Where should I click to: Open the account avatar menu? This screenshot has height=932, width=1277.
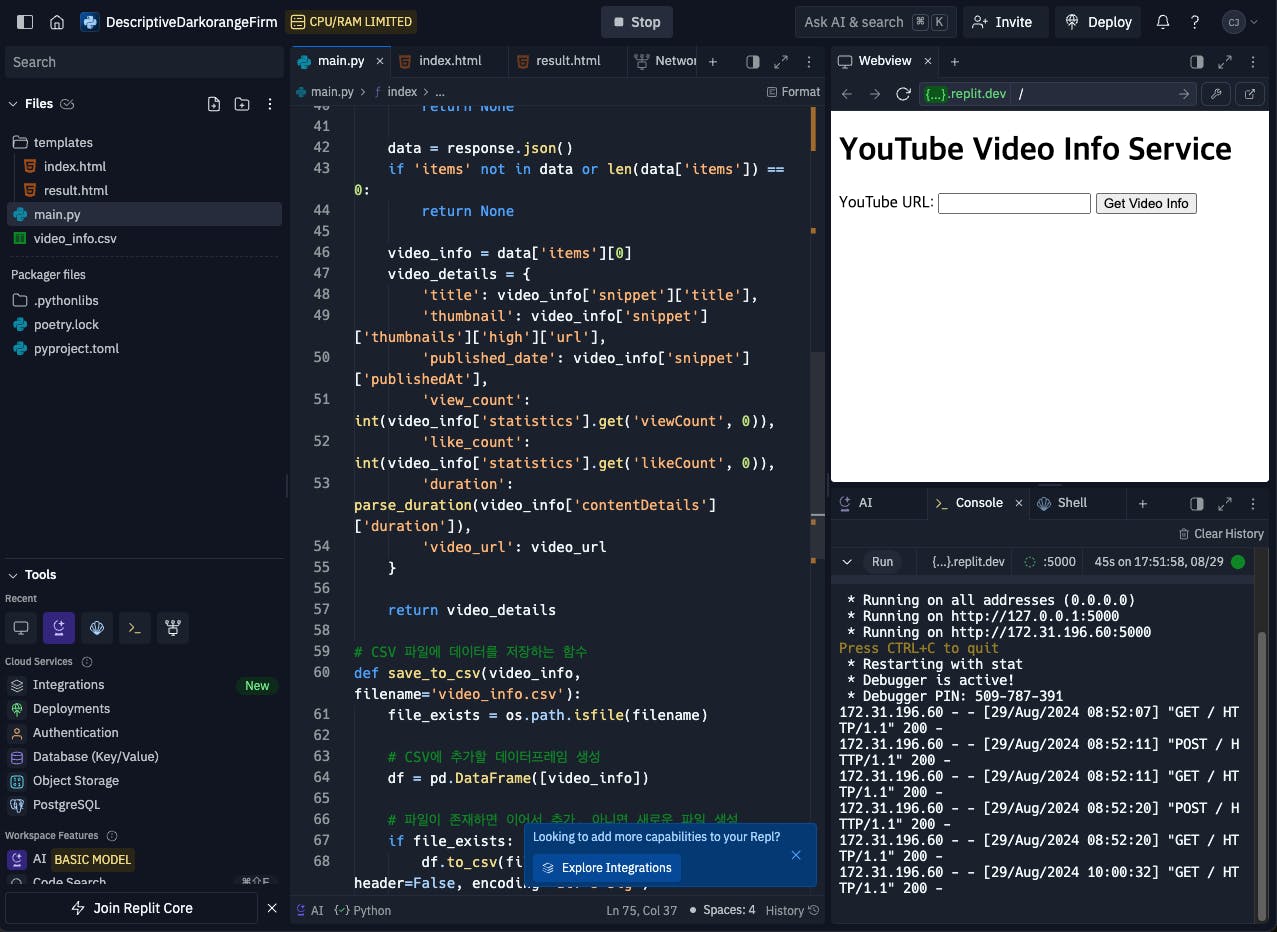1240,22
